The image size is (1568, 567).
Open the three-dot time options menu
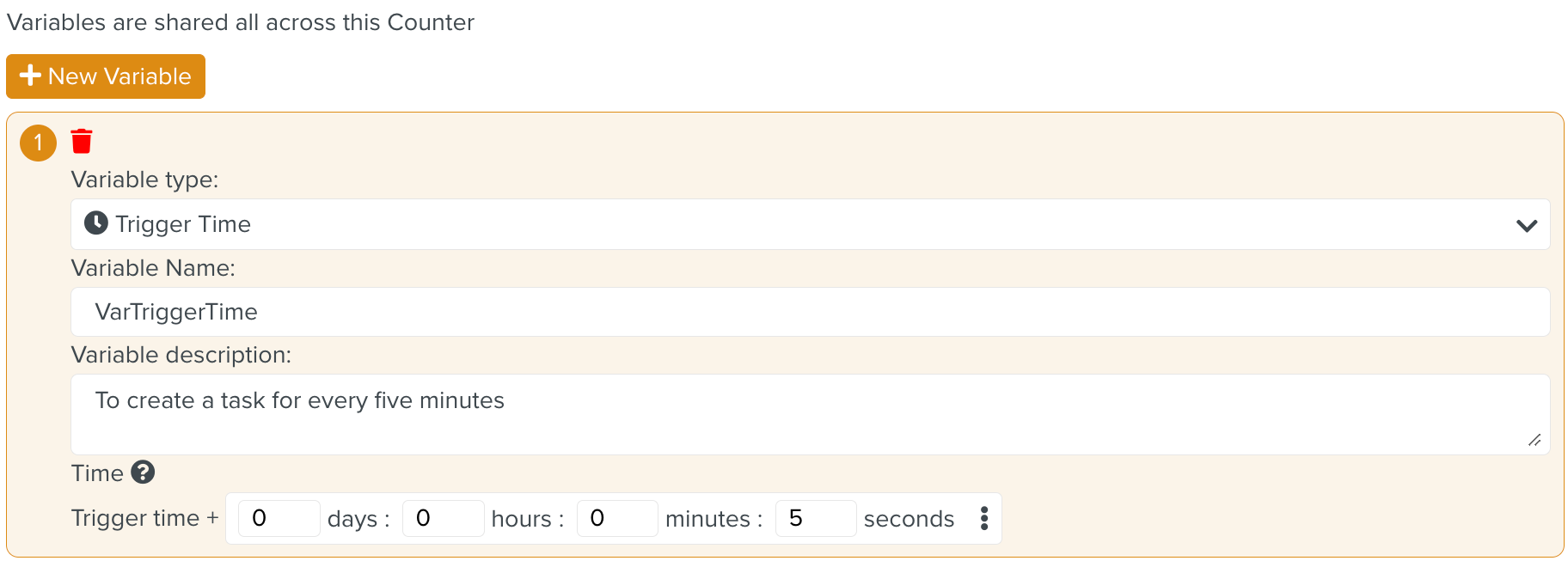(x=984, y=518)
